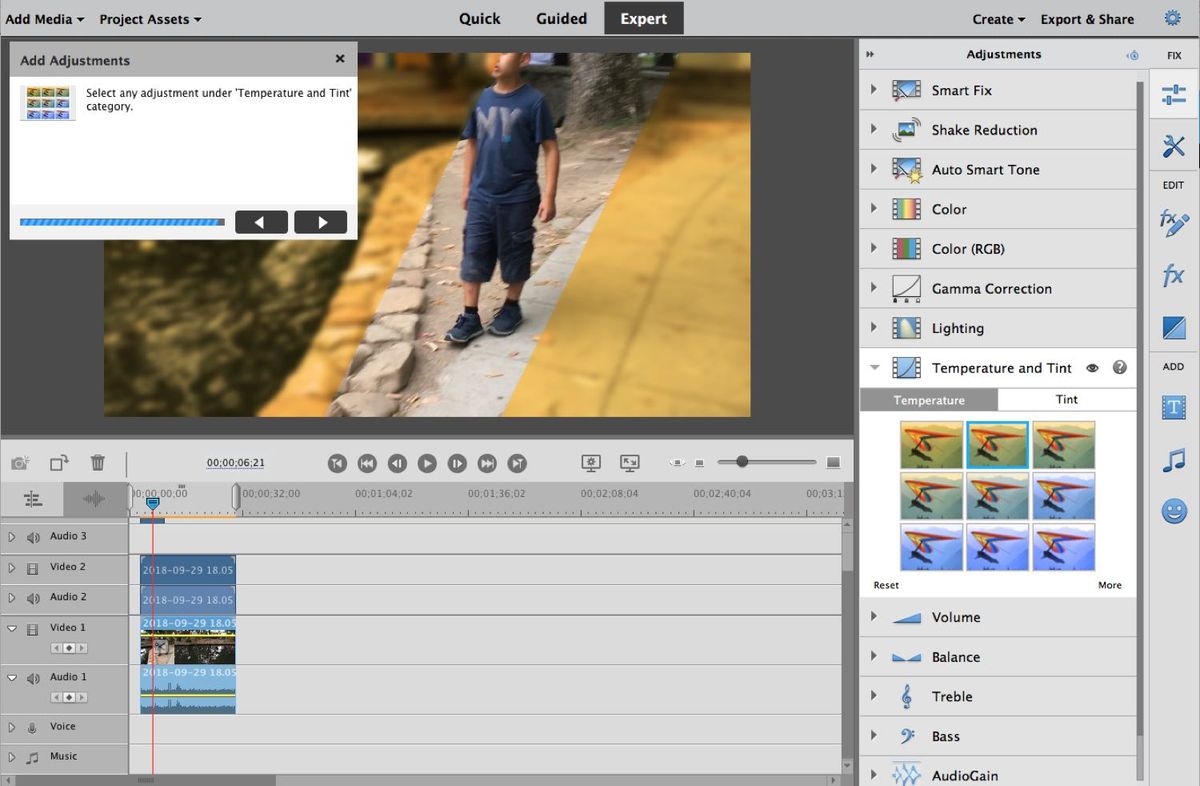
Task: Open the Add Media menu
Action: click(45, 18)
